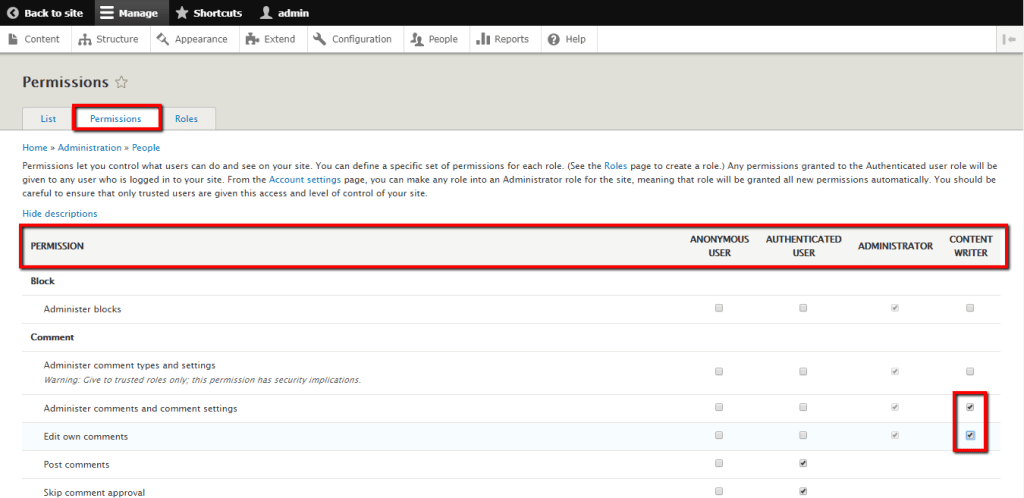Image resolution: width=1024 pixels, height=498 pixels.
Task: Follow the Roles link in description text
Action: [615, 166]
